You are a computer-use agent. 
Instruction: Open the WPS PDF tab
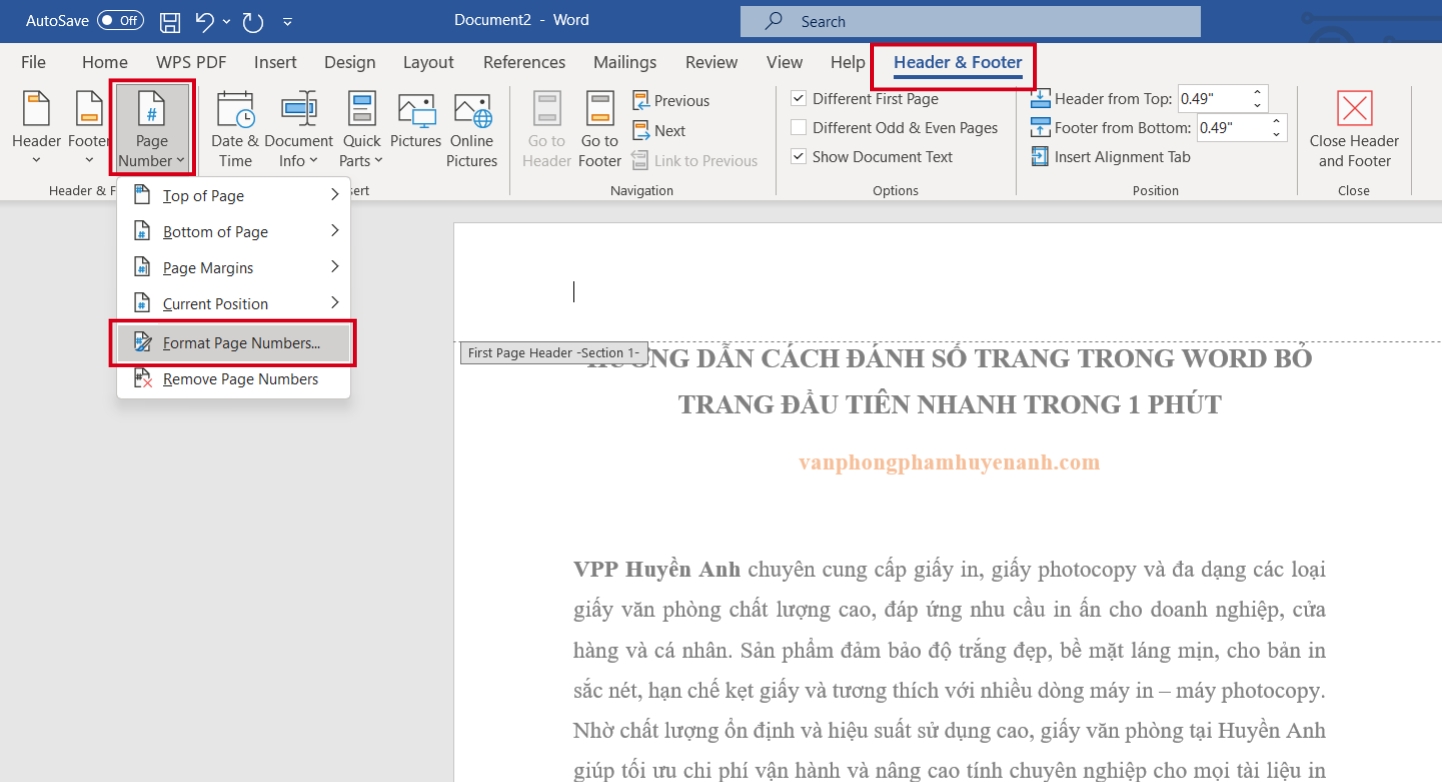(x=191, y=62)
